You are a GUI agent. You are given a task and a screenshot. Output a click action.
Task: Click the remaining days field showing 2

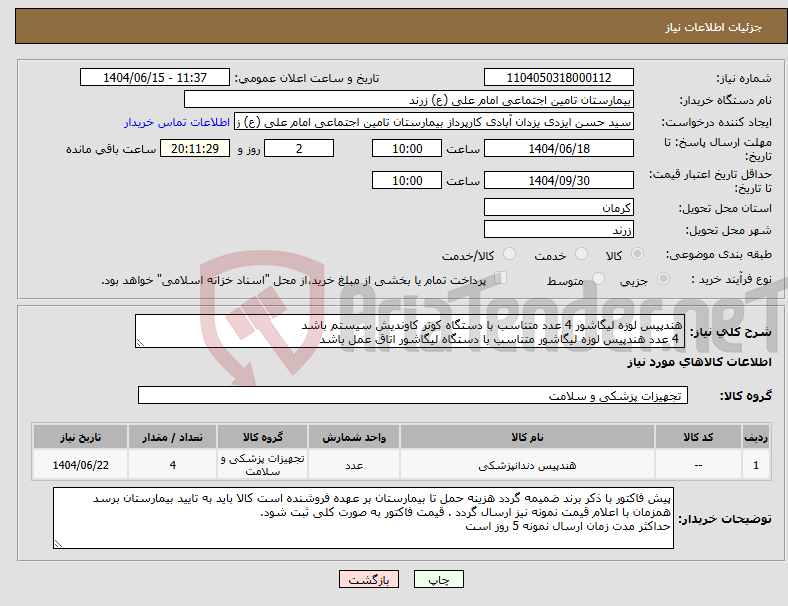click(x=299, y=148)
